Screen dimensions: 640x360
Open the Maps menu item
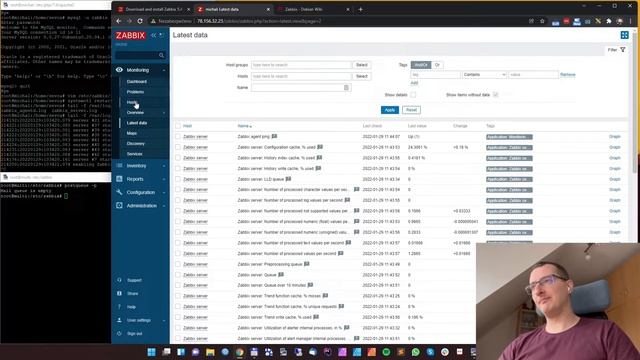tap(131, 133)
